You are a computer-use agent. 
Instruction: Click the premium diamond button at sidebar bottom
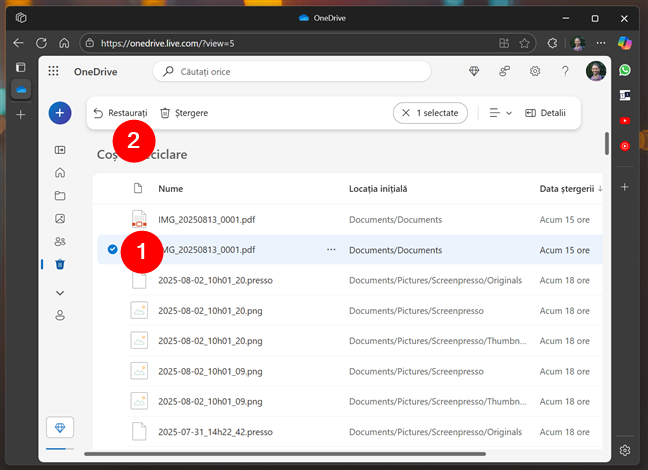[60, 427]
